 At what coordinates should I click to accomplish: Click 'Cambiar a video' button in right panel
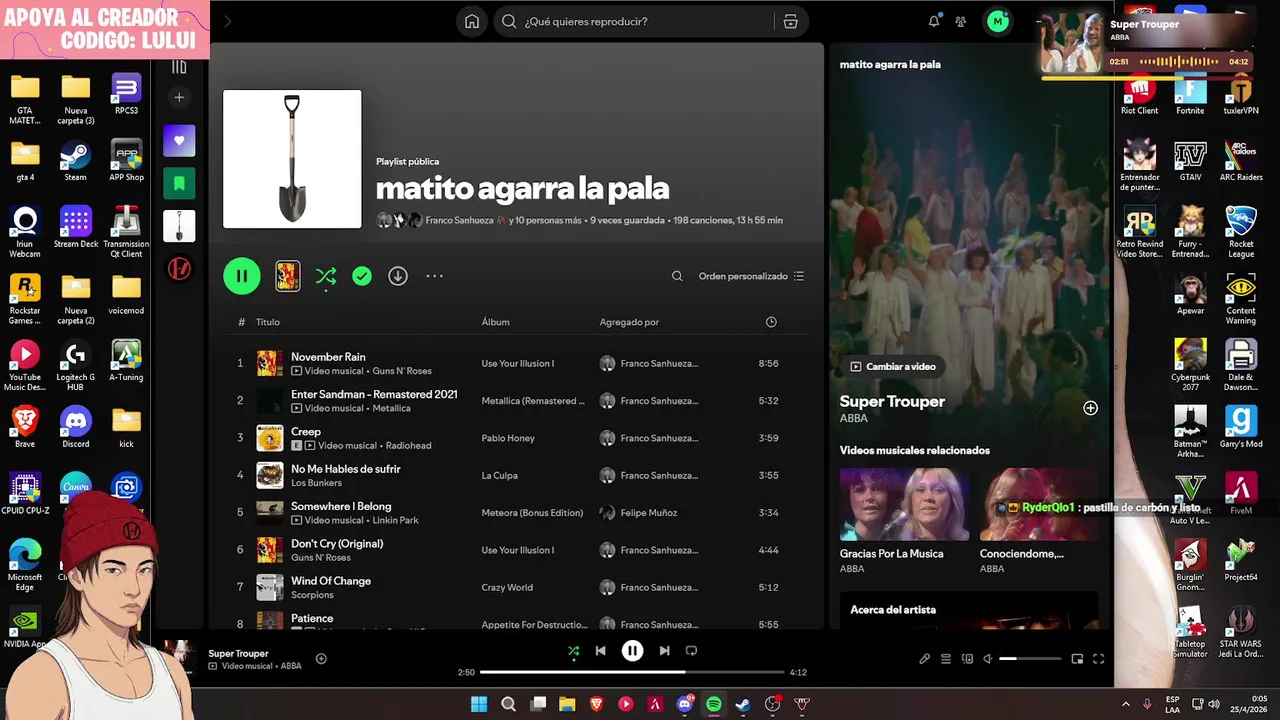click(893, 367)
